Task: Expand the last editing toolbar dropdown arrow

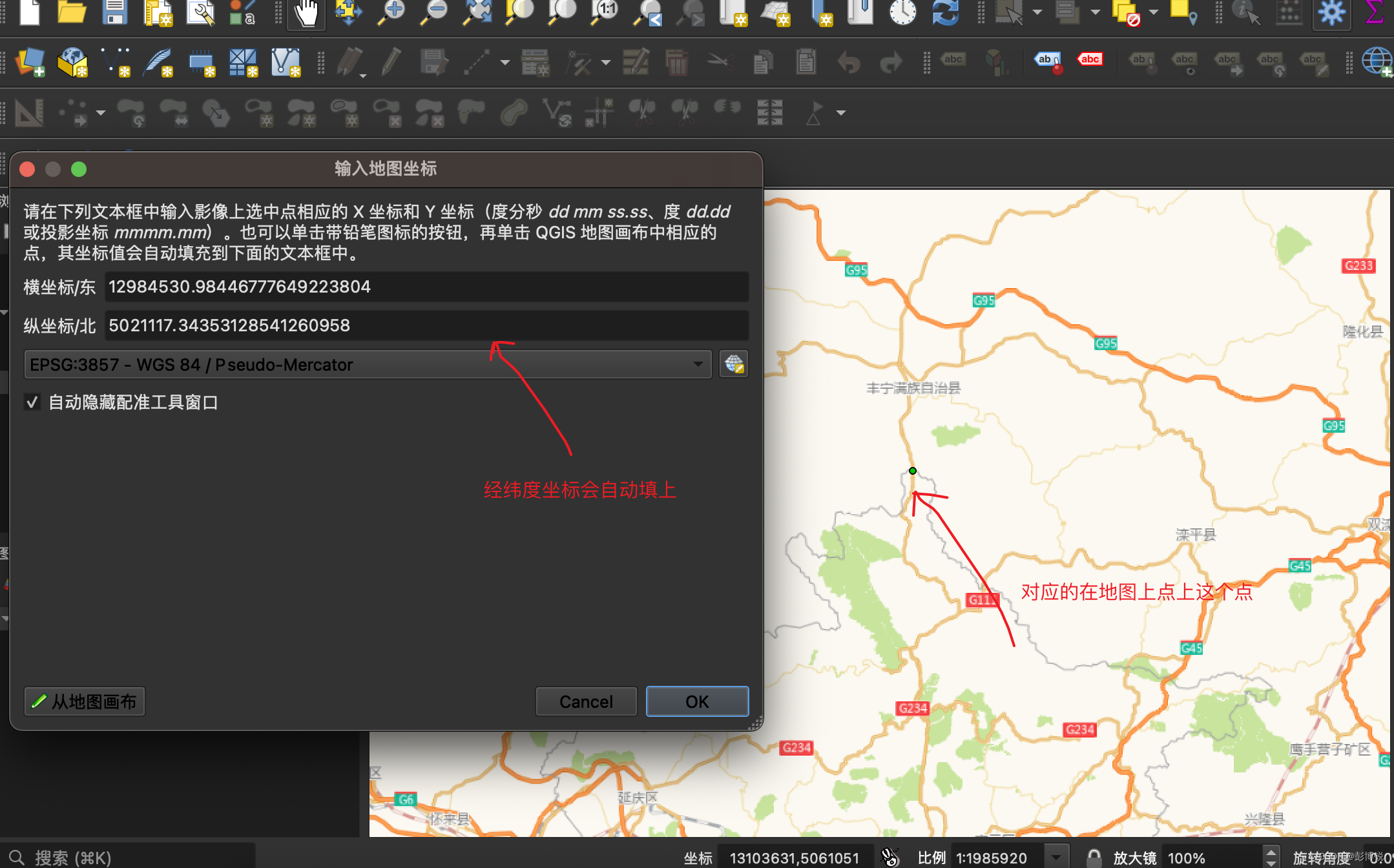Action: click(841, 113)
